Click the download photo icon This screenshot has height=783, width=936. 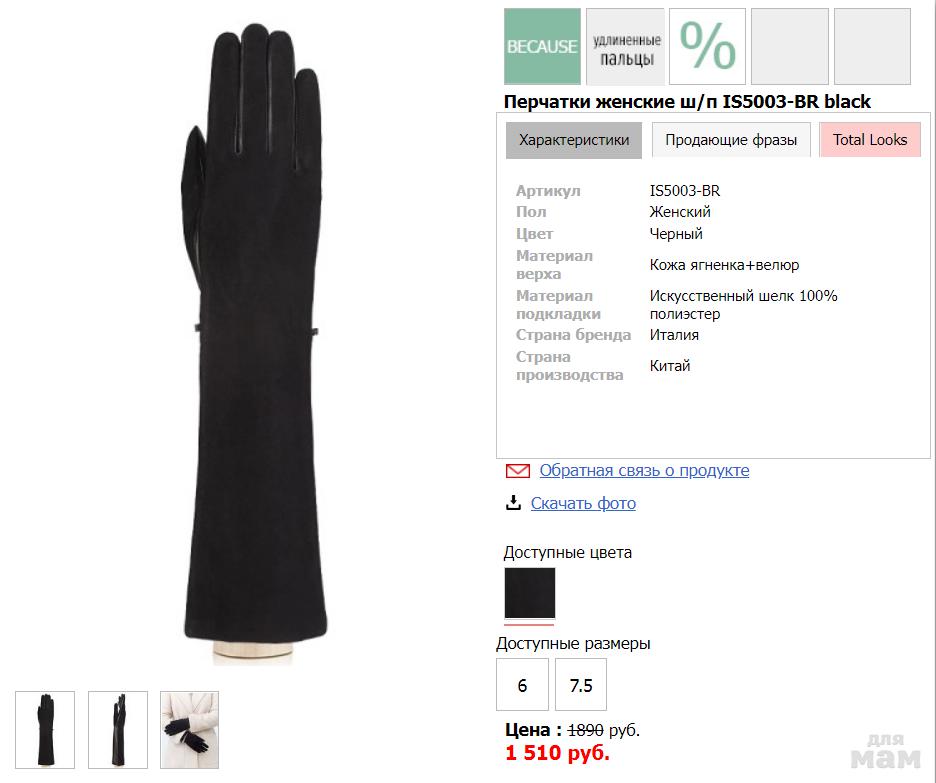[513, 503]
